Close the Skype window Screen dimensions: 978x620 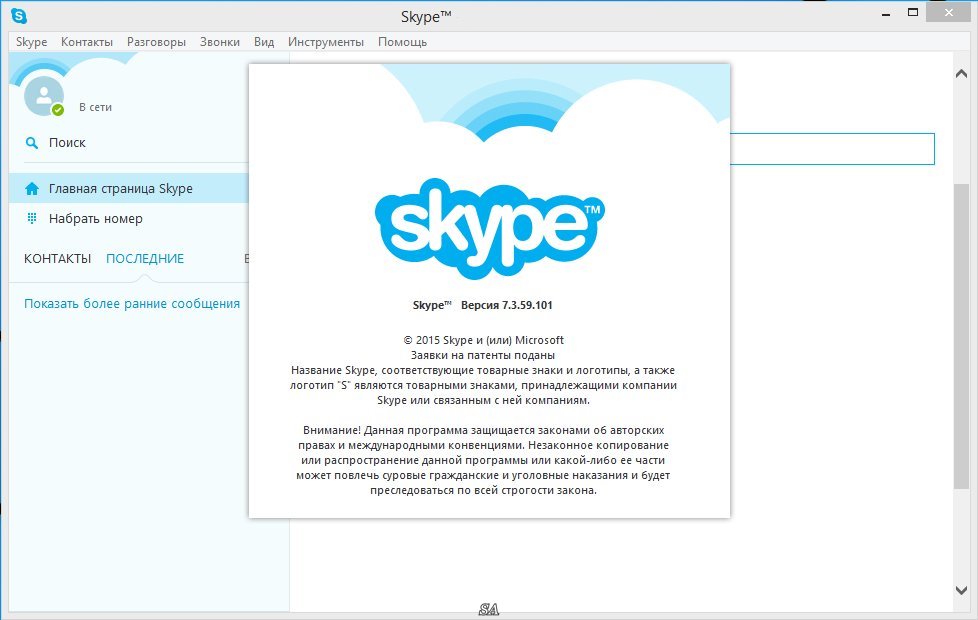point(949,12)
